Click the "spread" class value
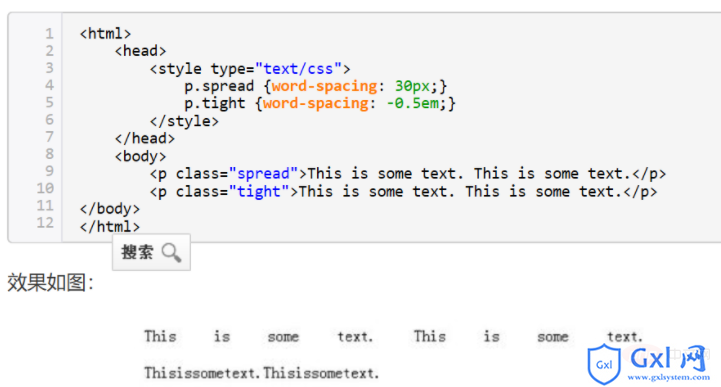Image resolution: width=721 pixels, height=387 pixels. tap(263, 174)
